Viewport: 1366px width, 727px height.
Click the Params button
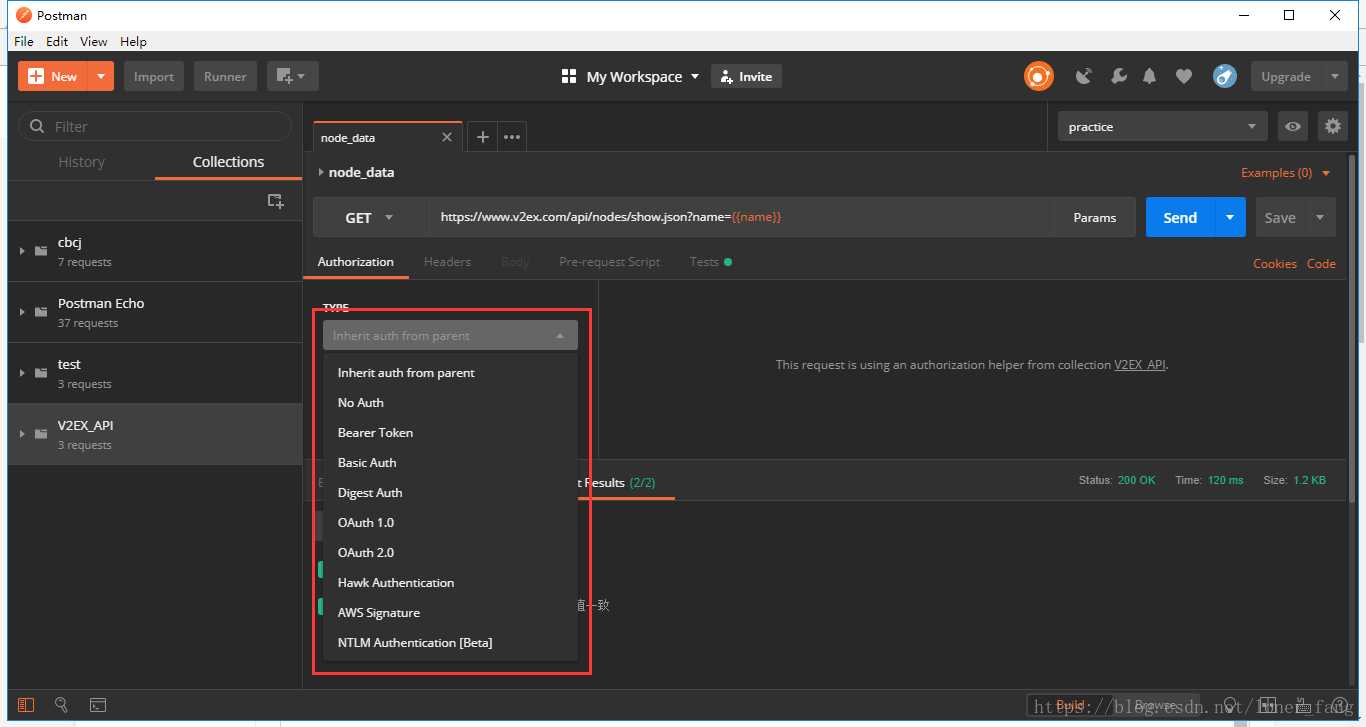(x=1095, y=217)
